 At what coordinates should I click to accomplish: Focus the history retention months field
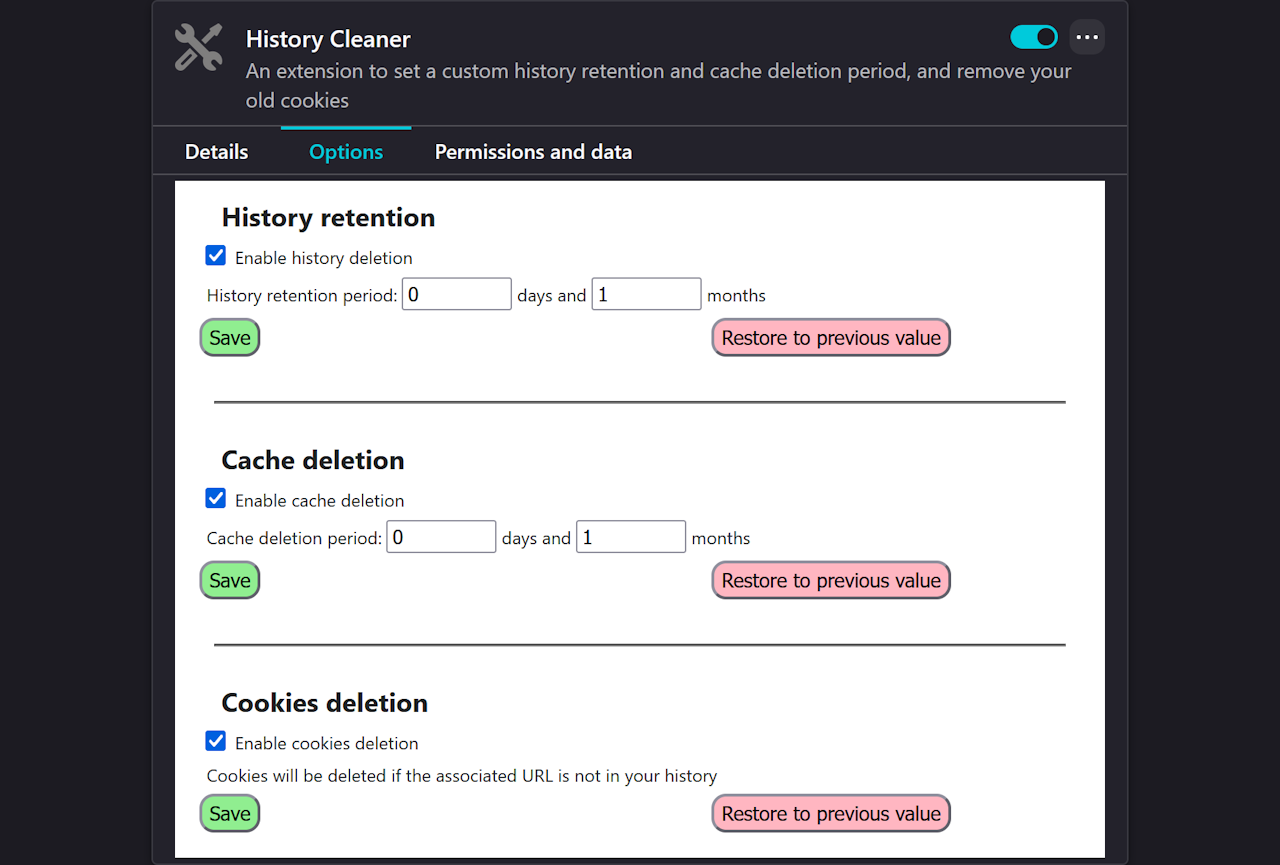[647, 294]
